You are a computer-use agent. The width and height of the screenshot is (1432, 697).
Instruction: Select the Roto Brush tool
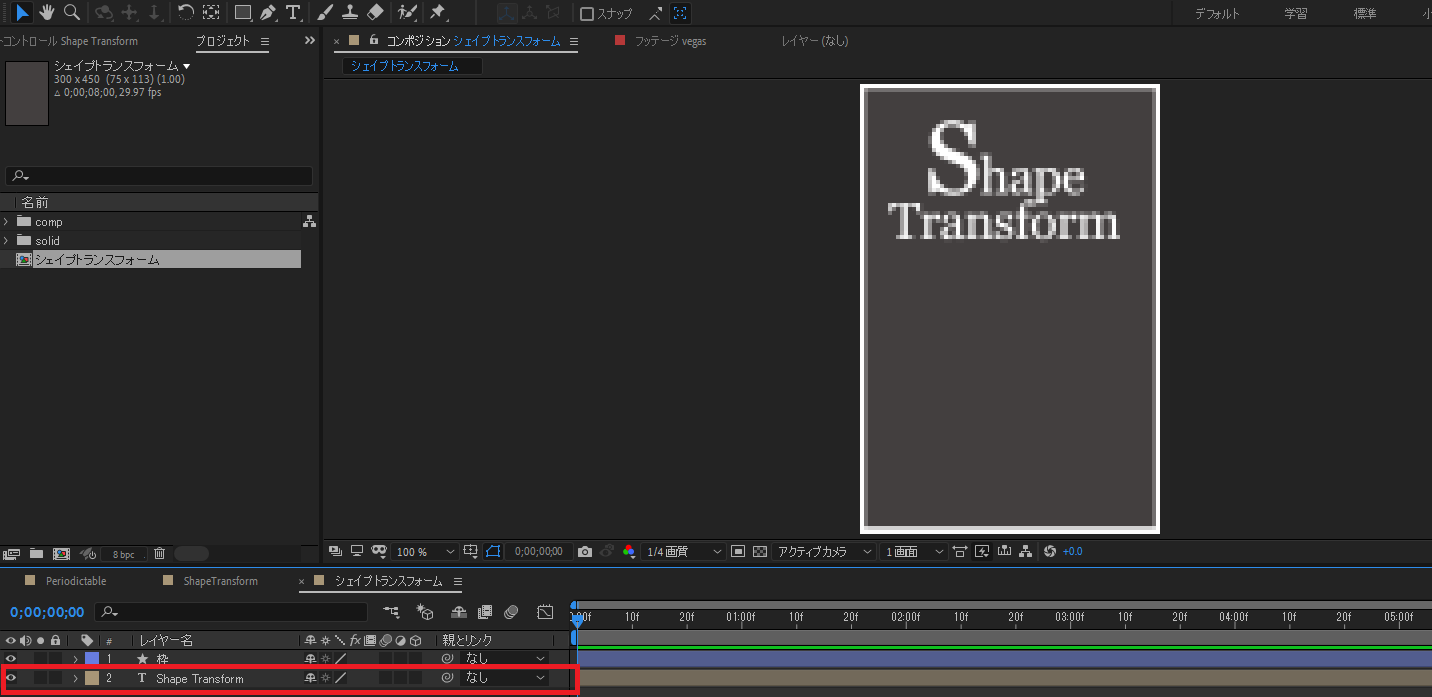tap(407, 13)
